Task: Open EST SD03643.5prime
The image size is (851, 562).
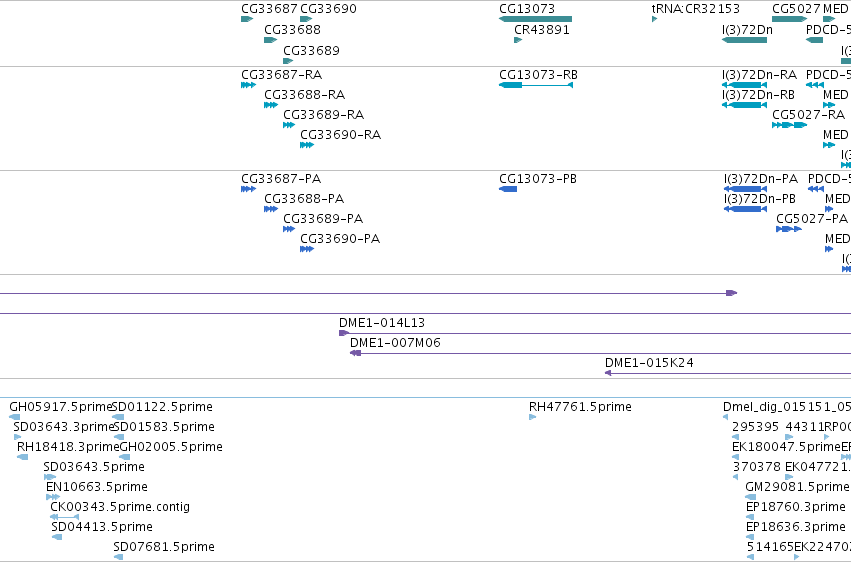Action: 49,477
